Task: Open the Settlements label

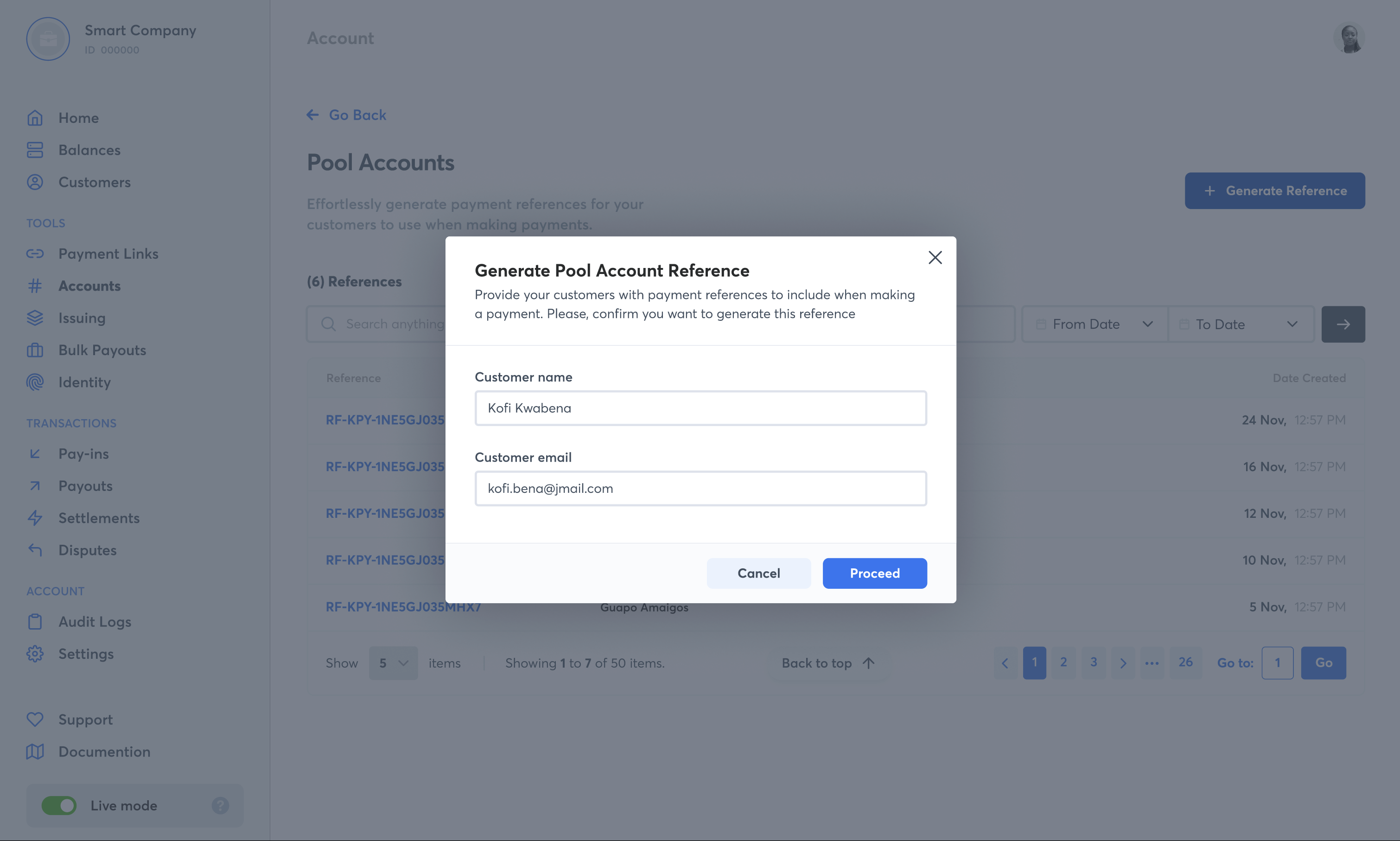Action: coord(99,518)
